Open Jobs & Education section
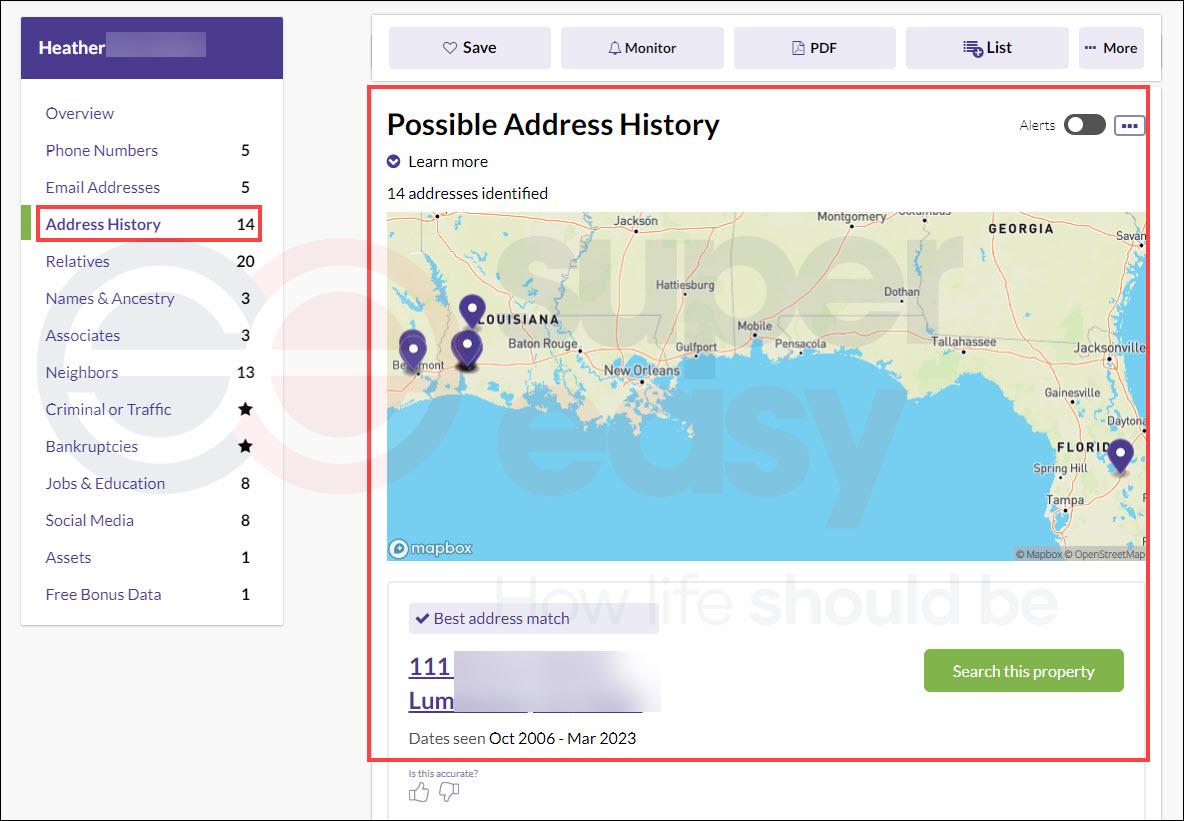 tap(105, 483)
